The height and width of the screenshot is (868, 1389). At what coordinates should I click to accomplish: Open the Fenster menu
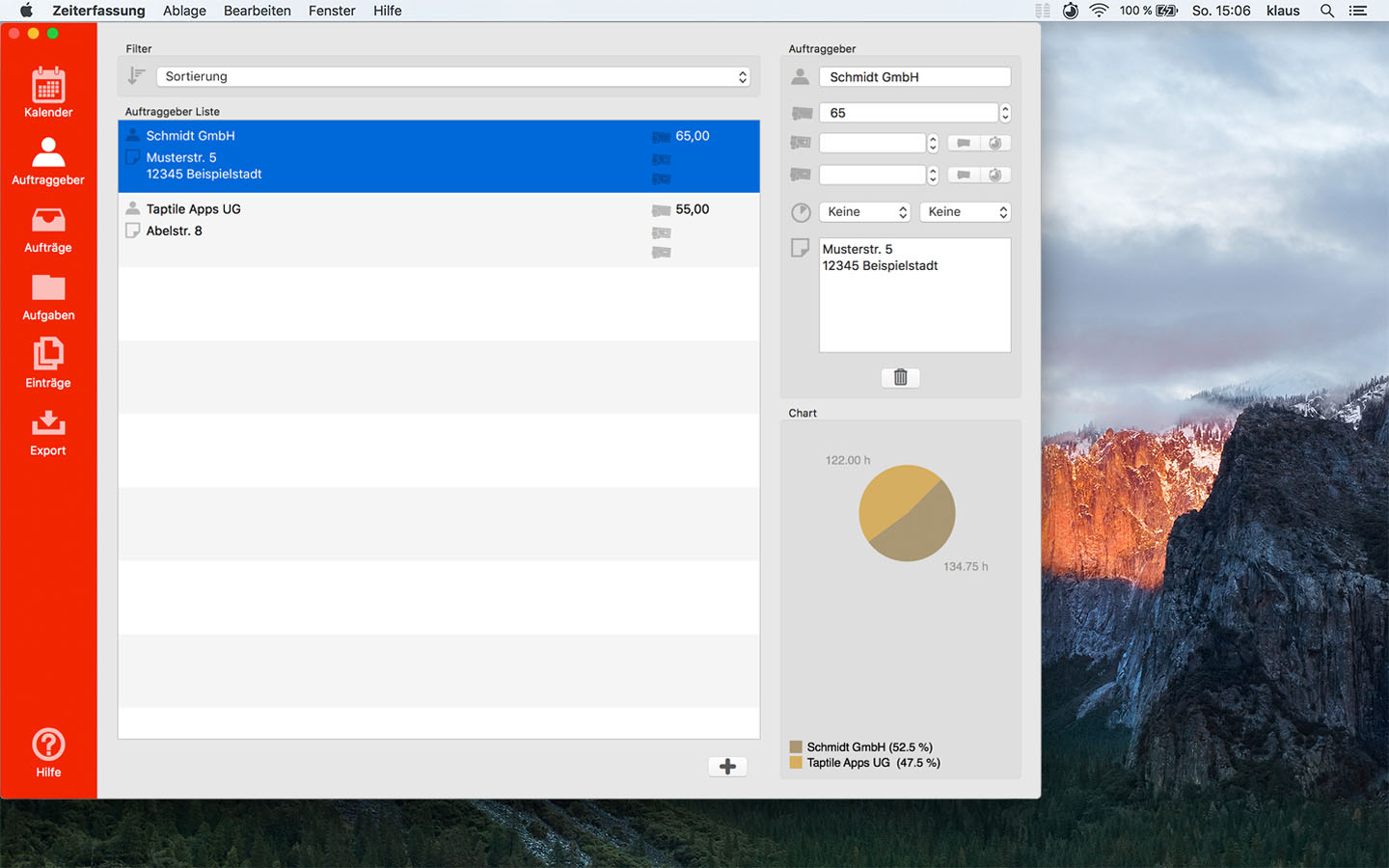[332, 11]
